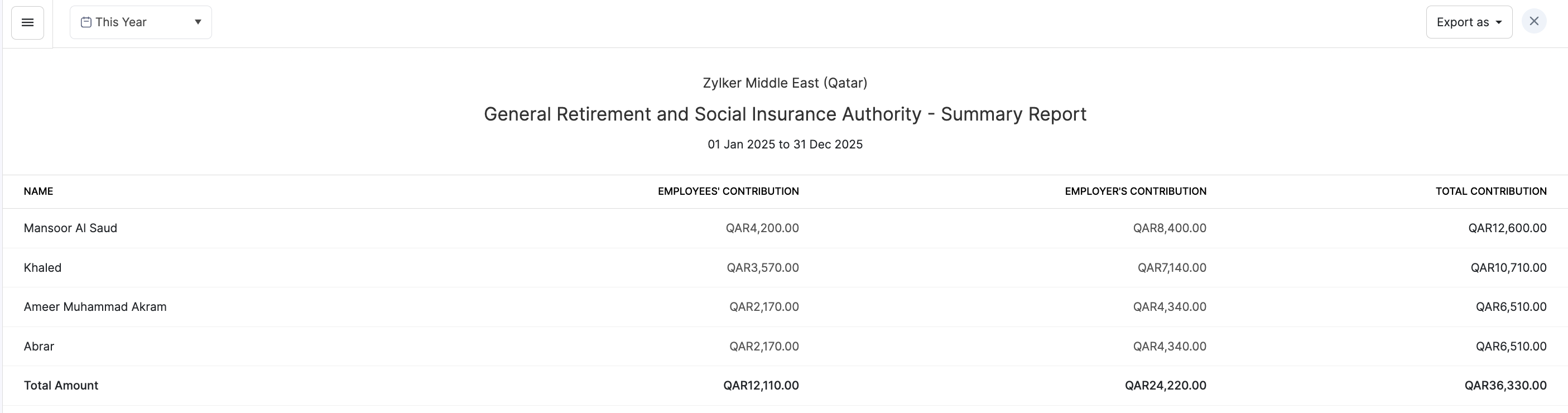Open the hamburger menu icon
The height and width of the screenshot is (413, 1568).
27,22
